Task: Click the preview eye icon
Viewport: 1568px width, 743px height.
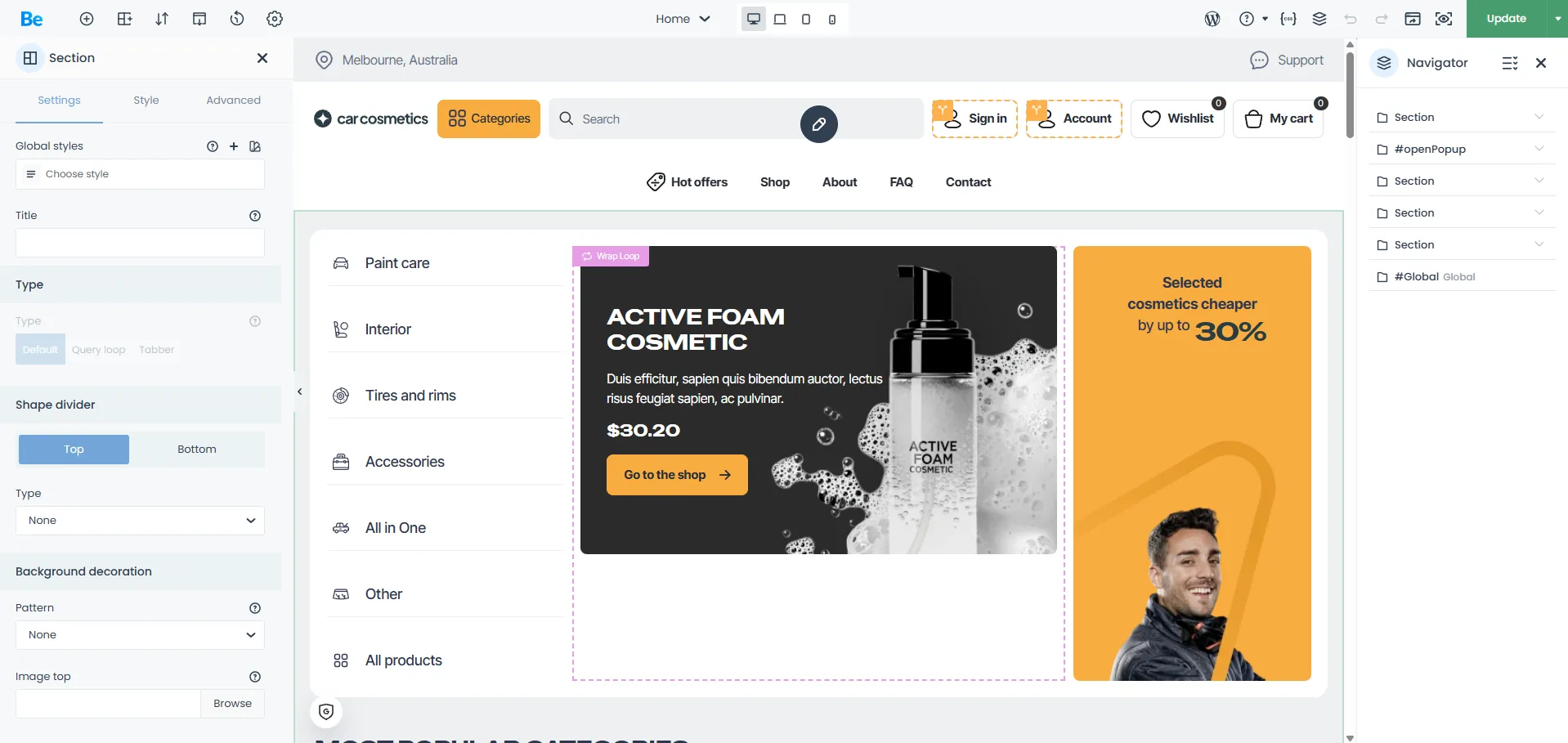Action: 1444,19
